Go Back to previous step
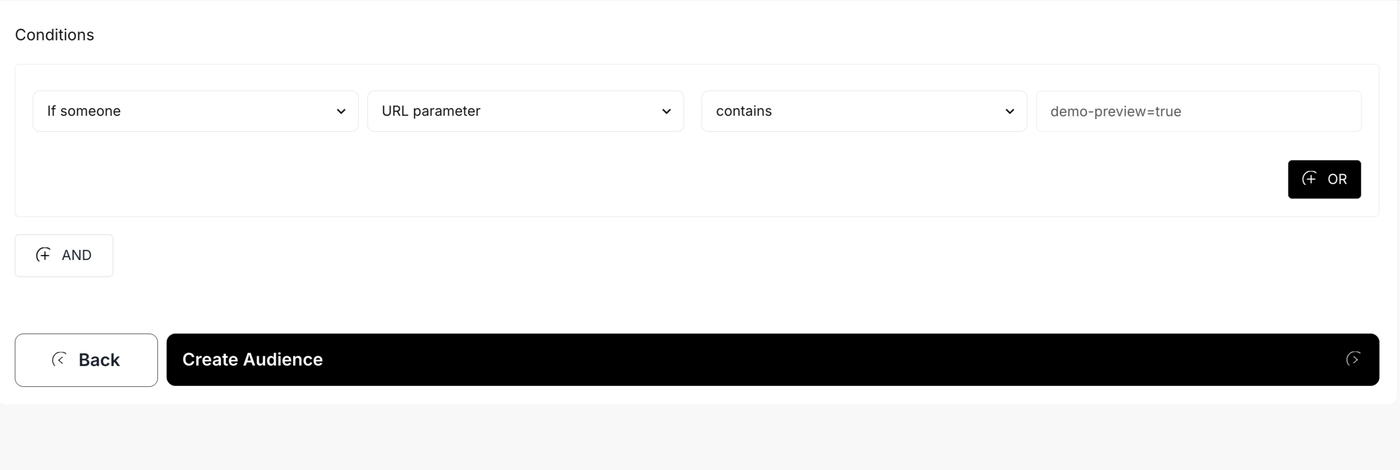The image size is (1400, 470). pos(86,360)
